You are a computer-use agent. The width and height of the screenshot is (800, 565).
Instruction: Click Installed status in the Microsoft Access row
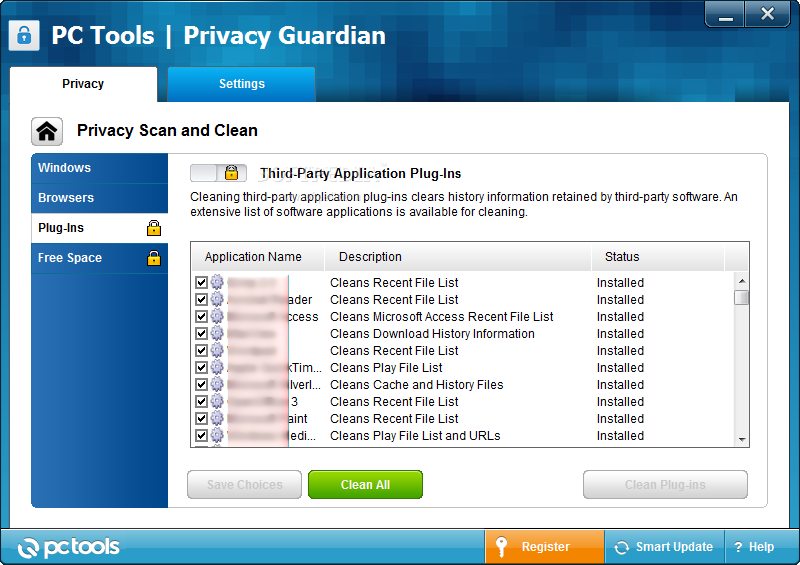pos(620,316)
